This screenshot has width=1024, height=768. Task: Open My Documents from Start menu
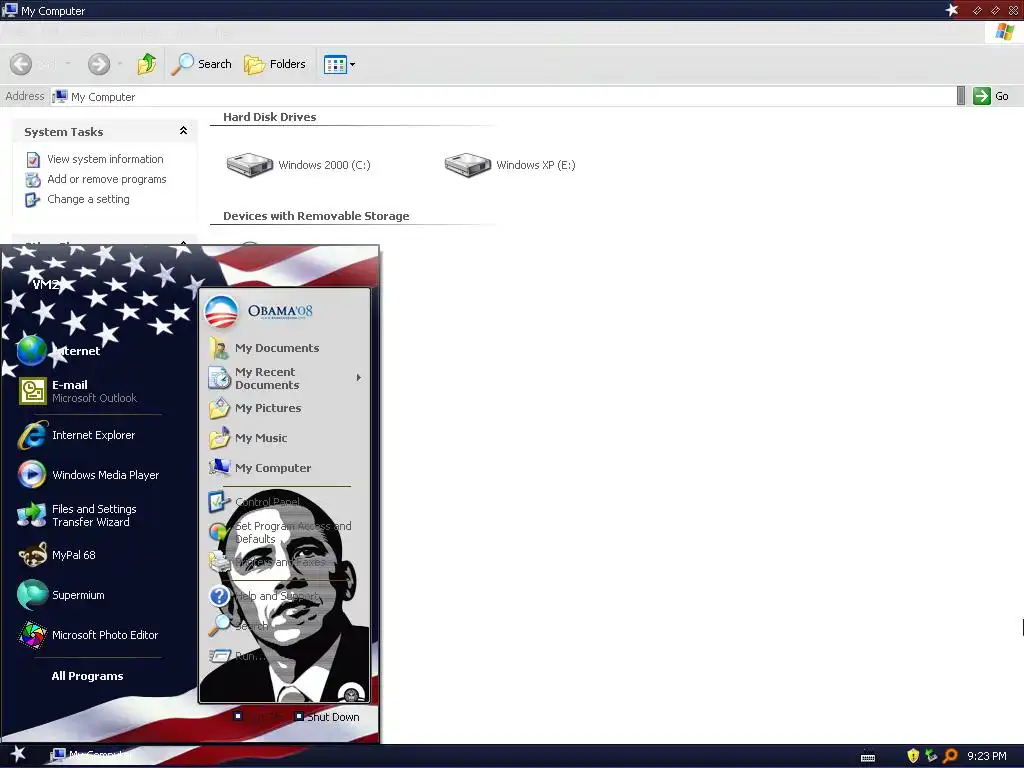point(264,348)
